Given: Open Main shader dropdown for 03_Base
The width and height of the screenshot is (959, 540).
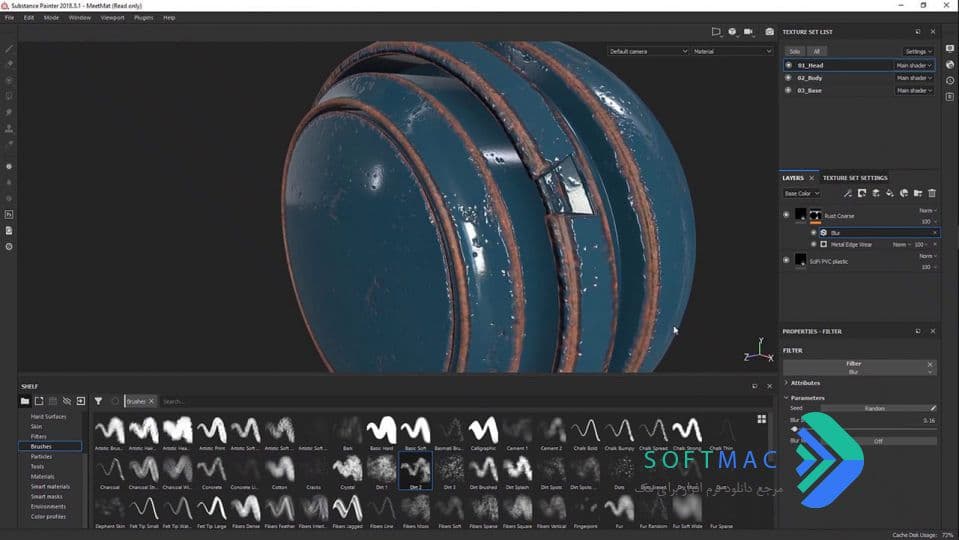Looking at the screenshot, I should click(x=914, y=90).
